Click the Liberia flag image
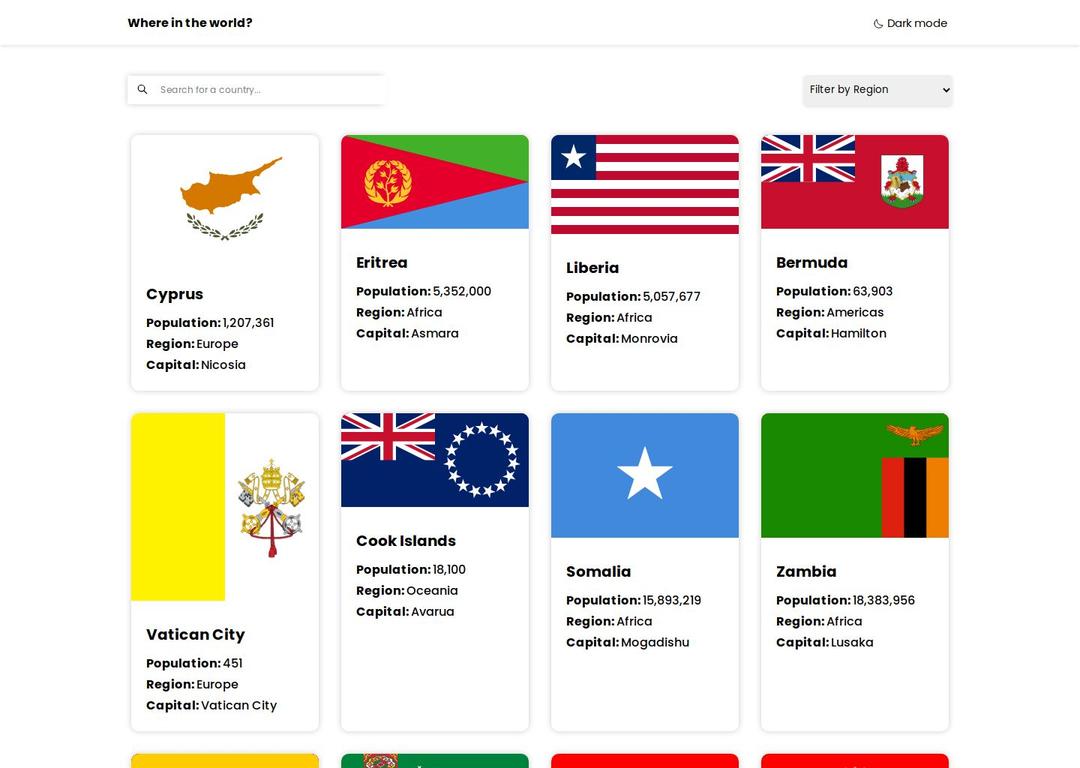The height and width of the screenshot is (768, 1080). (645, 184)
